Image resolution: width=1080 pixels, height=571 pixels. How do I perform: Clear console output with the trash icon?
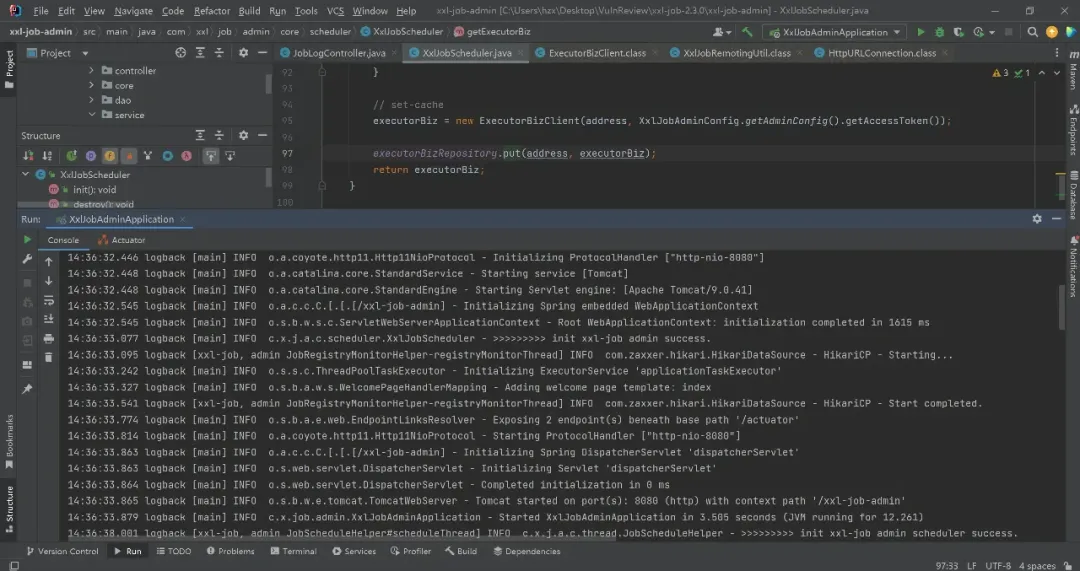pos(49,357)
